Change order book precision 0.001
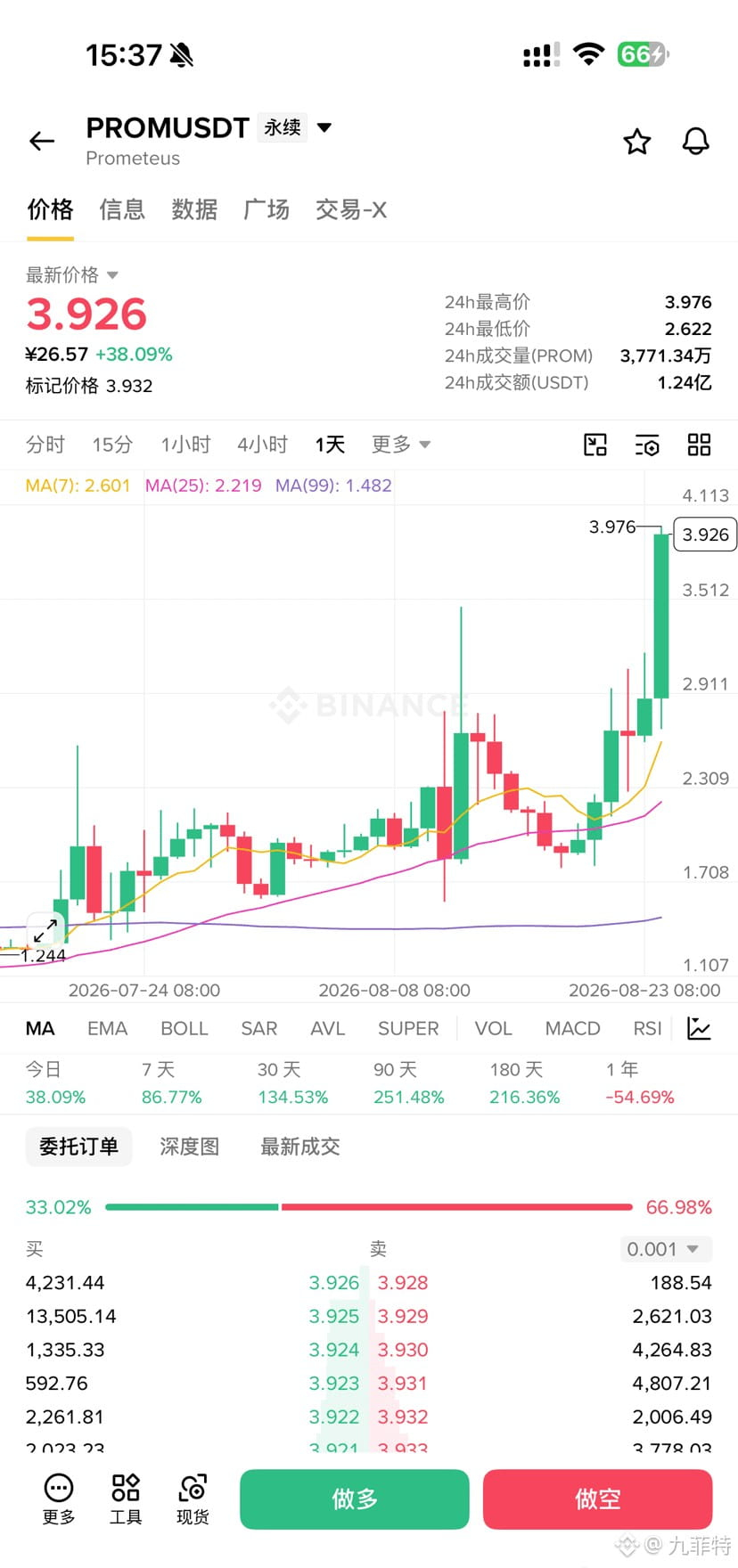Viewport: 738px width, 1568px height. click(666, 1249)
